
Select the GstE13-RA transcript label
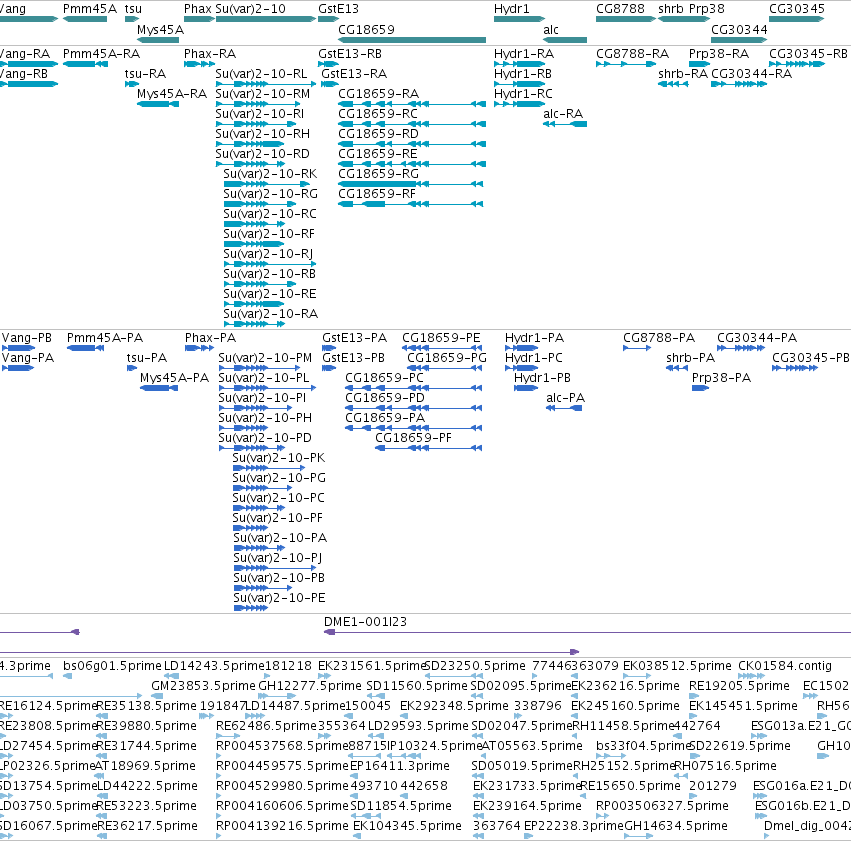(354, 74)
